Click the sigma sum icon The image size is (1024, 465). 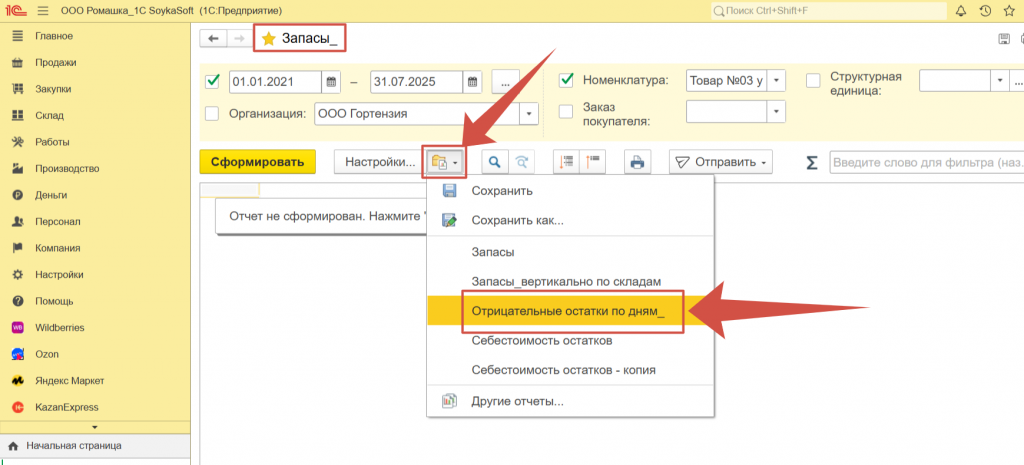812,162
